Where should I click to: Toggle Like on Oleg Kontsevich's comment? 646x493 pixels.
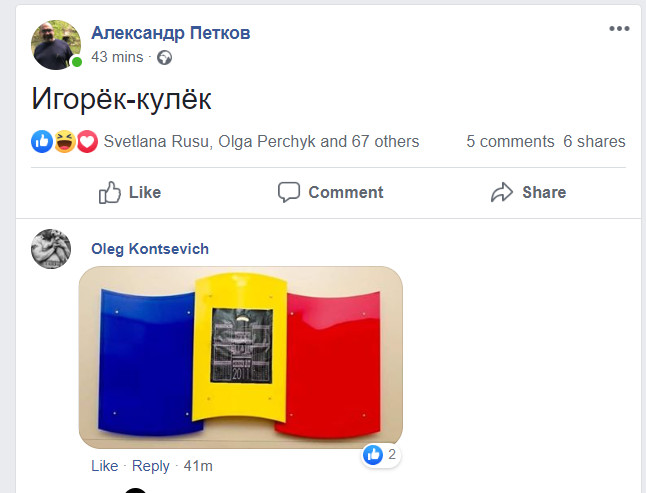pyautogui.click(x=105, y=466)
